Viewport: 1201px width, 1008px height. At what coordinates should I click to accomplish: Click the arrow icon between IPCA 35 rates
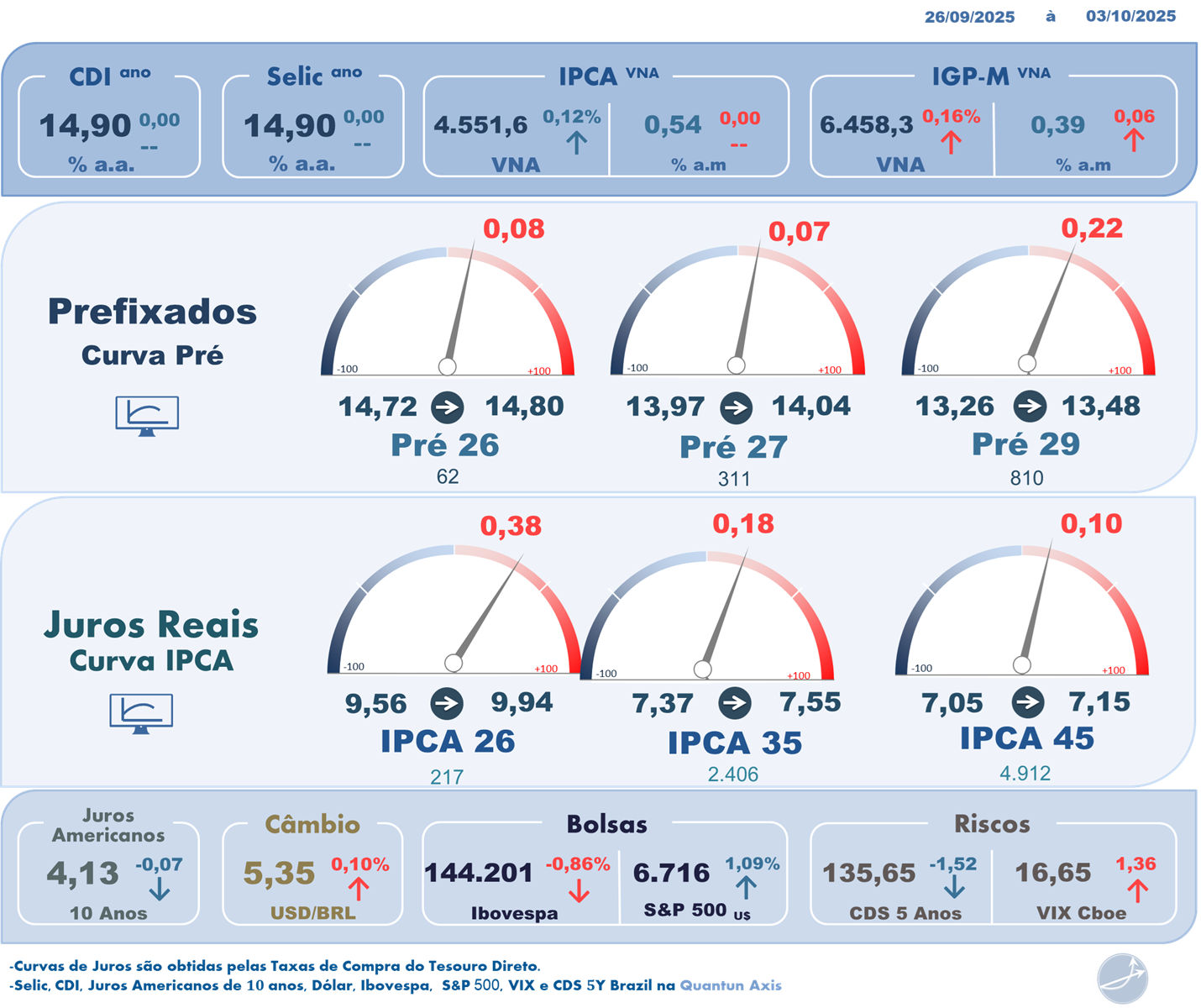coord(735,703)
